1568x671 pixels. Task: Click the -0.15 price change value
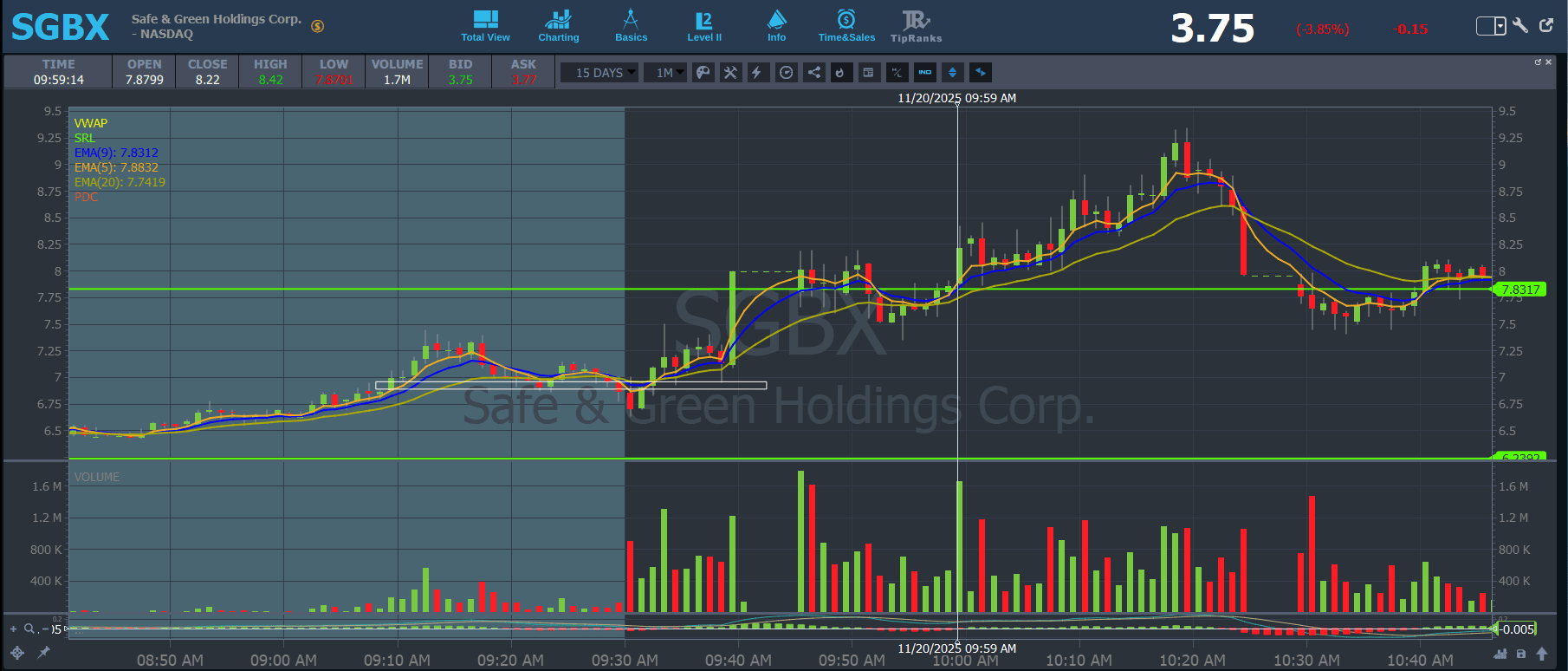tap(1411, 29)
